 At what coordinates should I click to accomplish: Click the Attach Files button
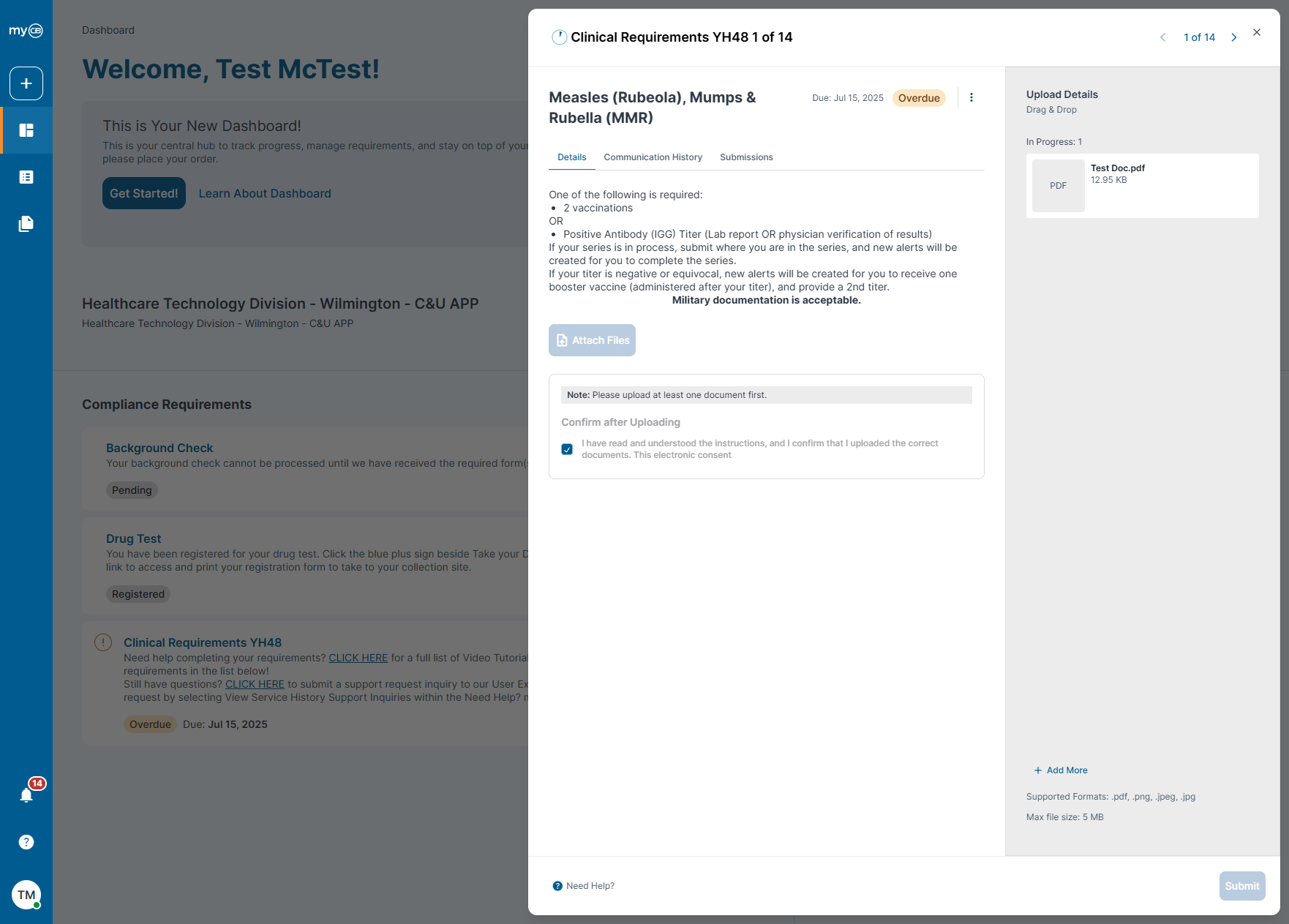592,340
